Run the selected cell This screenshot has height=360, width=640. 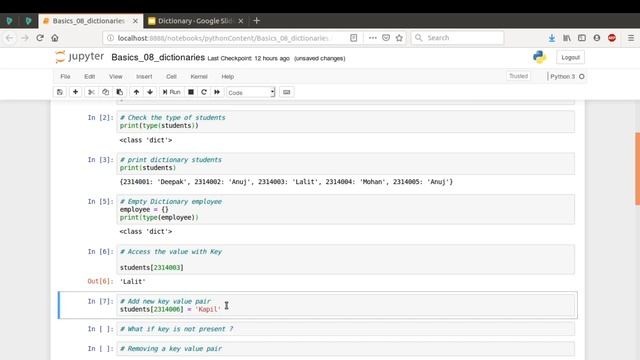pyautogui.click(x=171, y=92)
